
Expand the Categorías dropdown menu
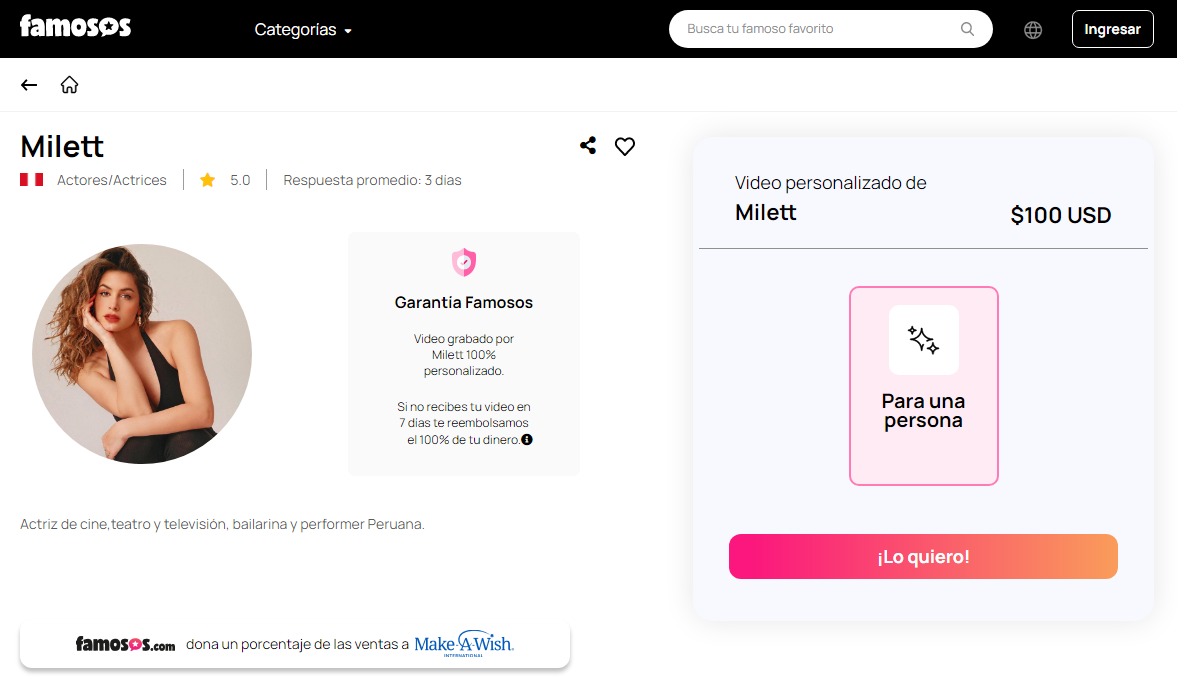303,29
